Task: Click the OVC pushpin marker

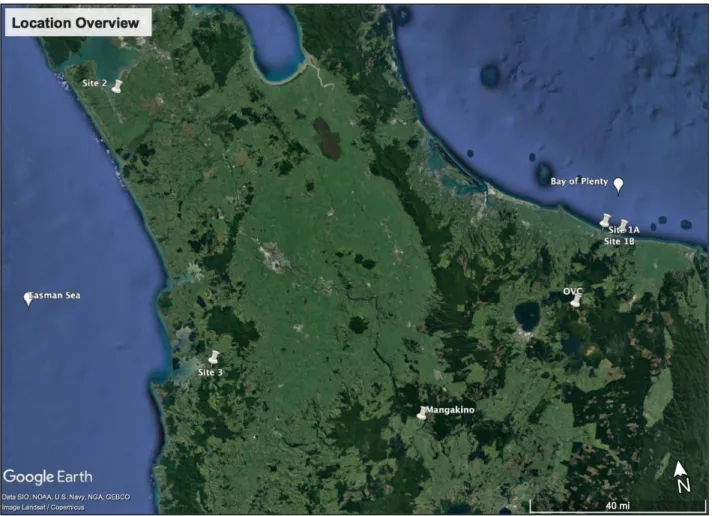Action: coord(576,300)
